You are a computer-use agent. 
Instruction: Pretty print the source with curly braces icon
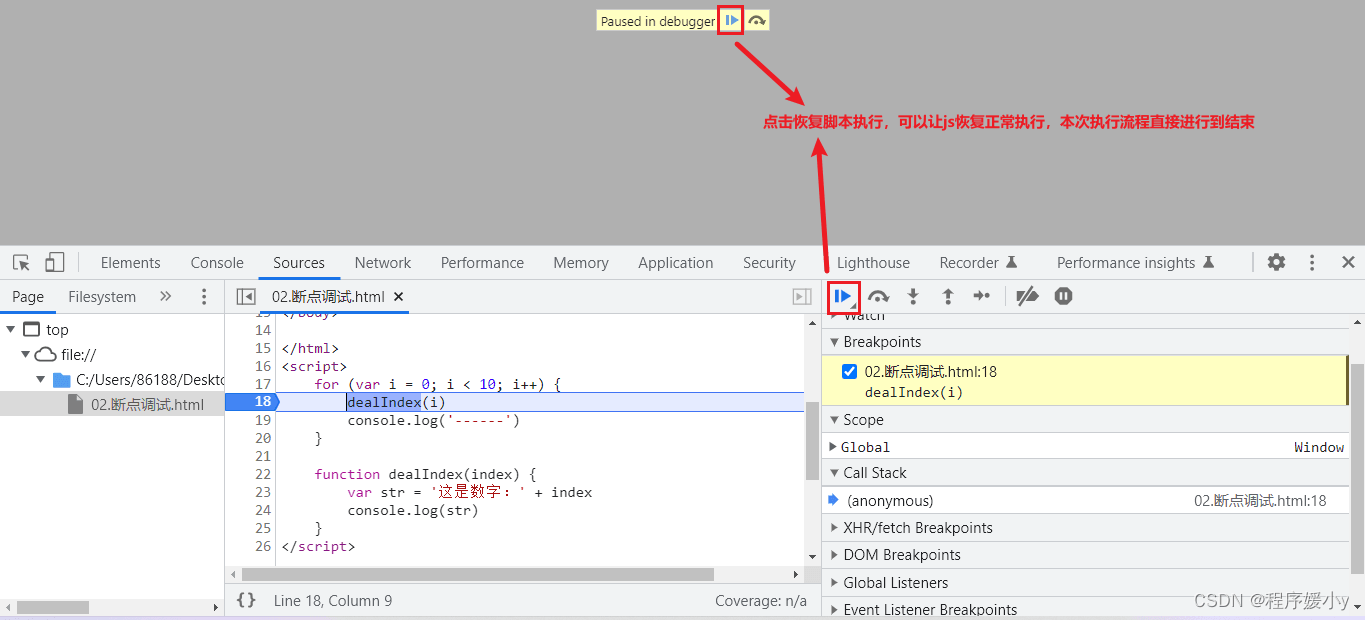coord(246,600)
